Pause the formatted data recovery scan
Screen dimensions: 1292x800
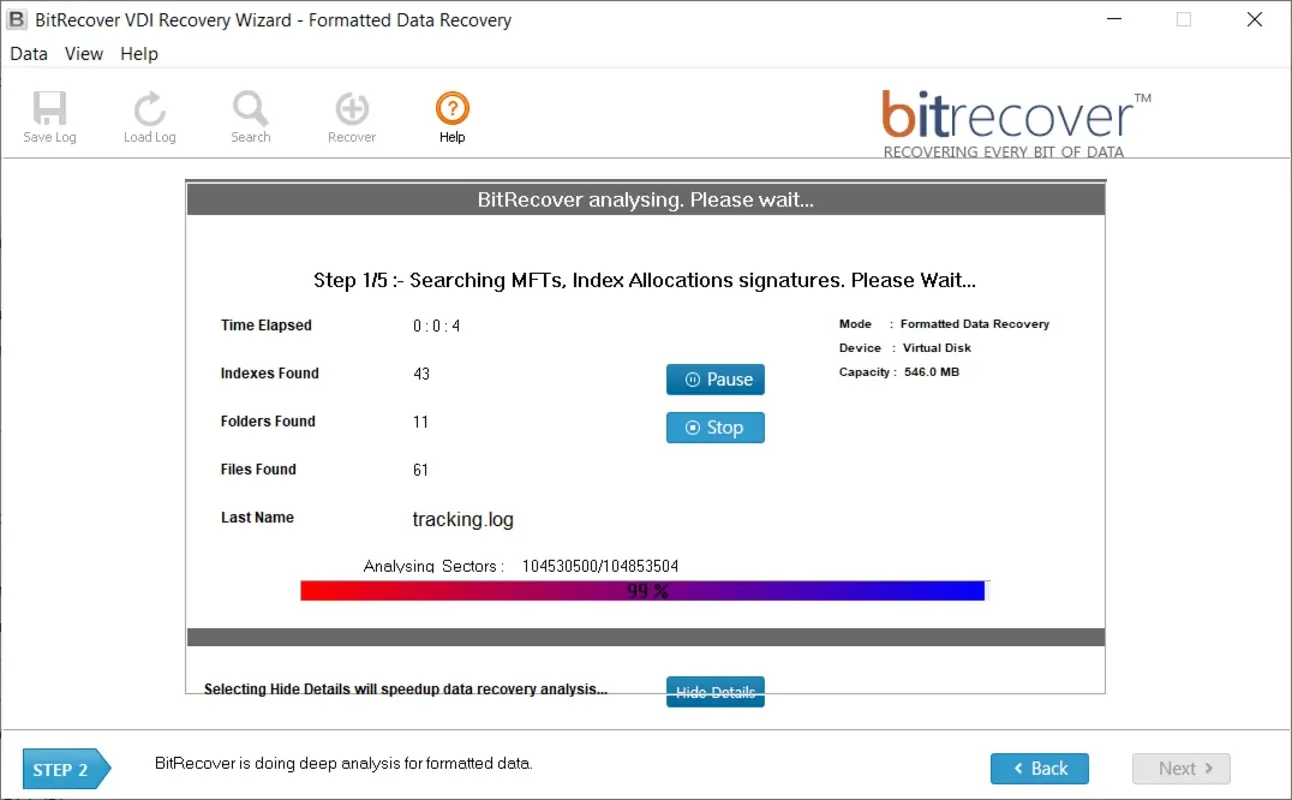[x=715, y=379]
